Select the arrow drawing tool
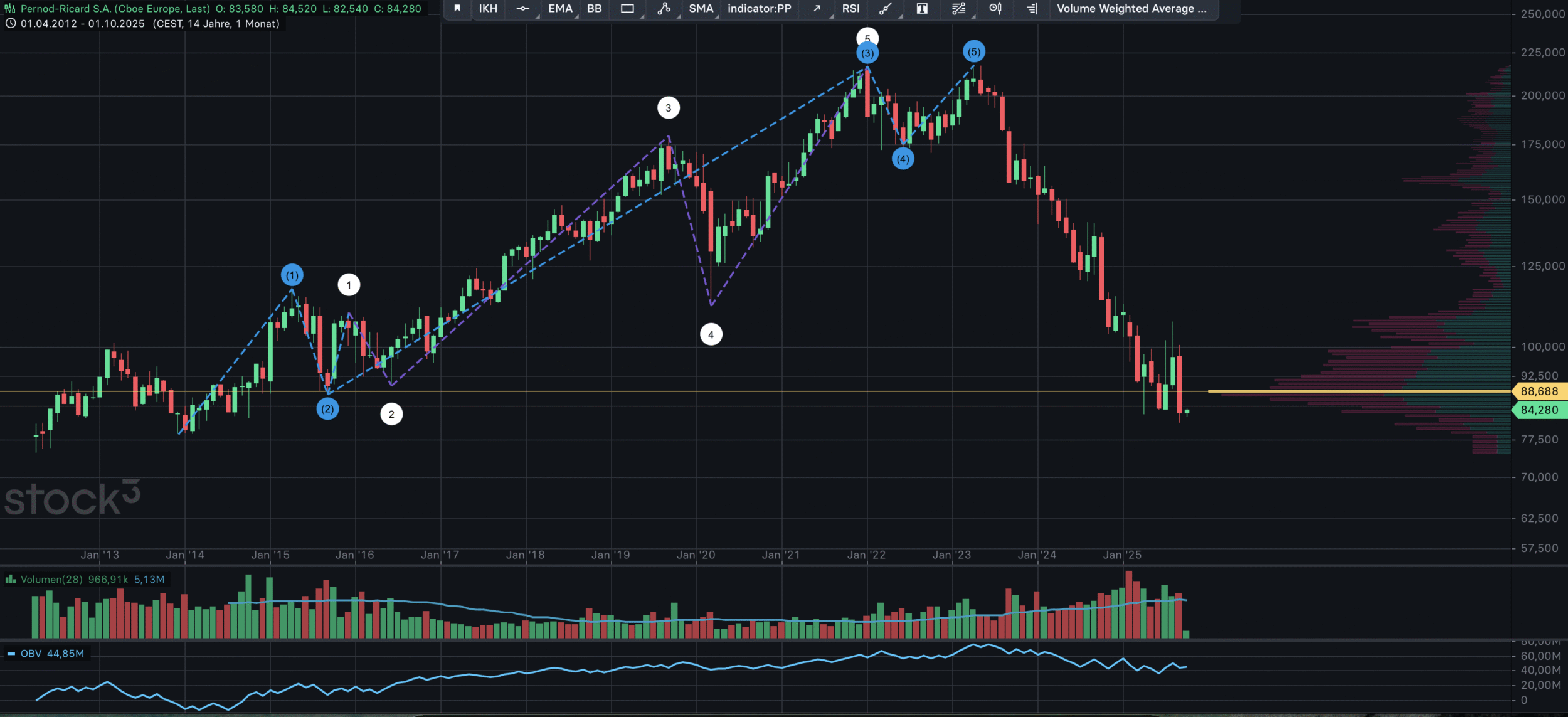Screen dimensions: 1568x717 (817, 9)
